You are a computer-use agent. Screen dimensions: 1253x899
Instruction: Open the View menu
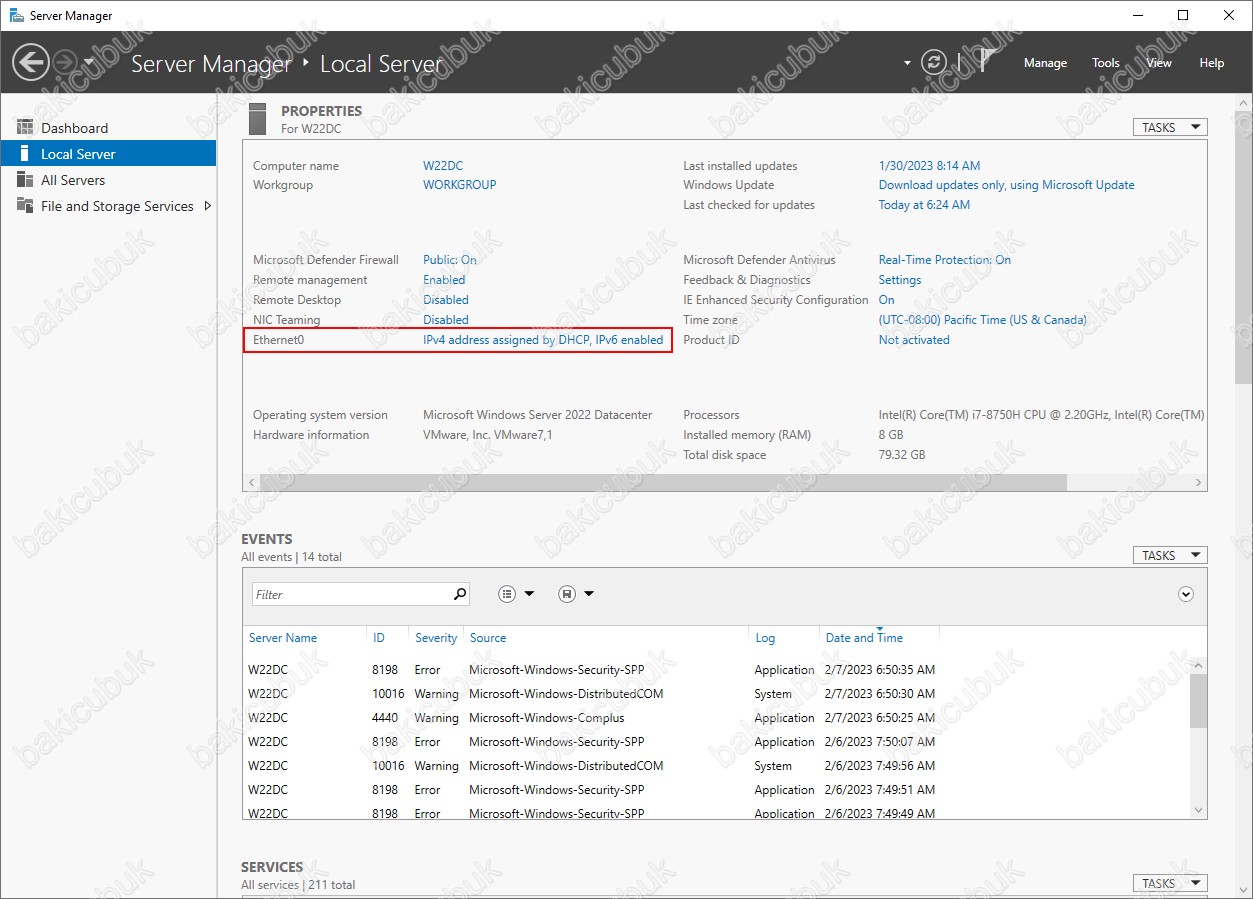(x=1158, y=63)
